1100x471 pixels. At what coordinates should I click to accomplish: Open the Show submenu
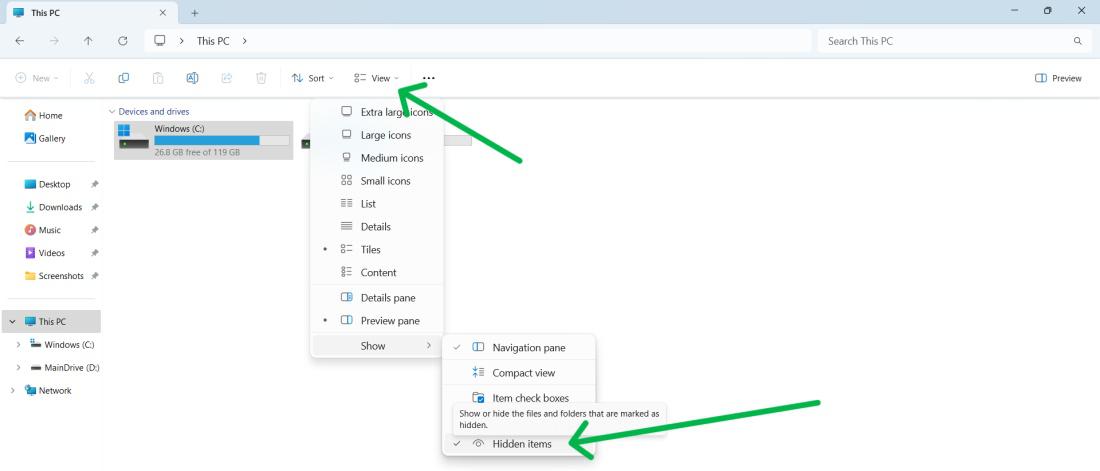pos(377,345)
